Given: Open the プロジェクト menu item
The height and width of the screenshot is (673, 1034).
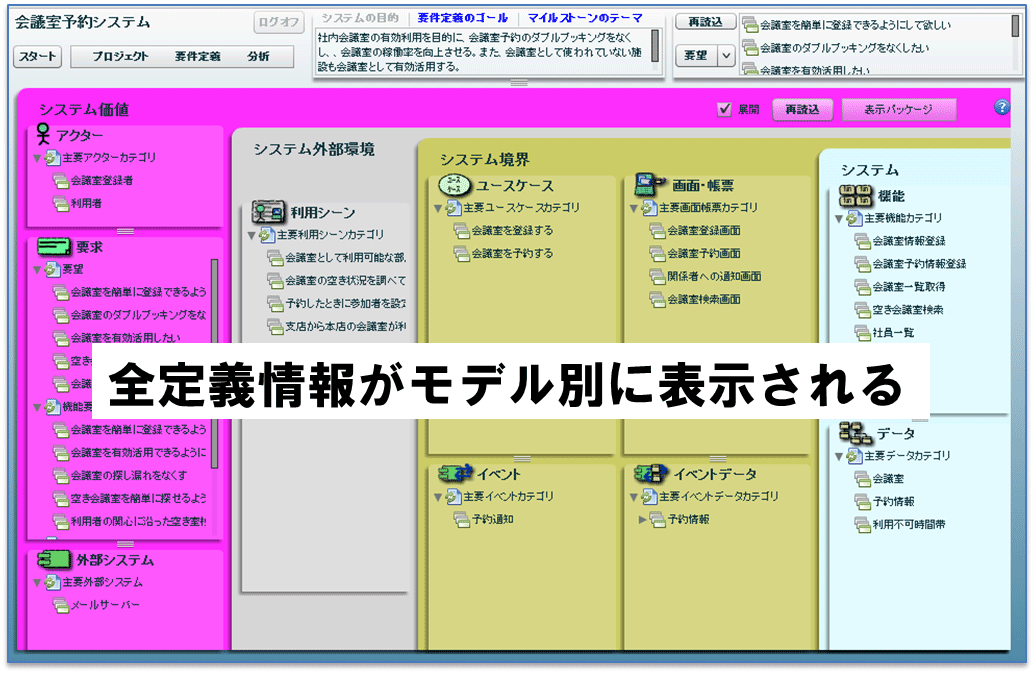Looking at the screenshot, I should [x=120, y=57].
